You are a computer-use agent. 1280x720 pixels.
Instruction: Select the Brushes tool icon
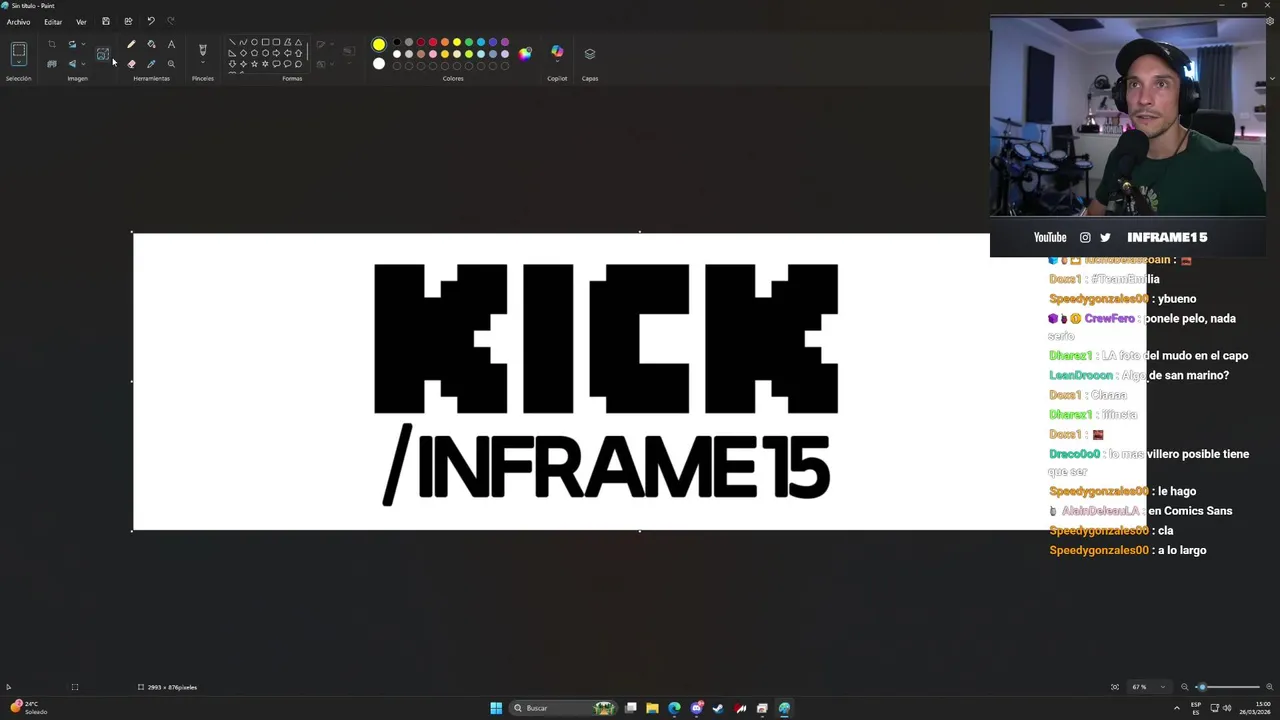(203, 49)
